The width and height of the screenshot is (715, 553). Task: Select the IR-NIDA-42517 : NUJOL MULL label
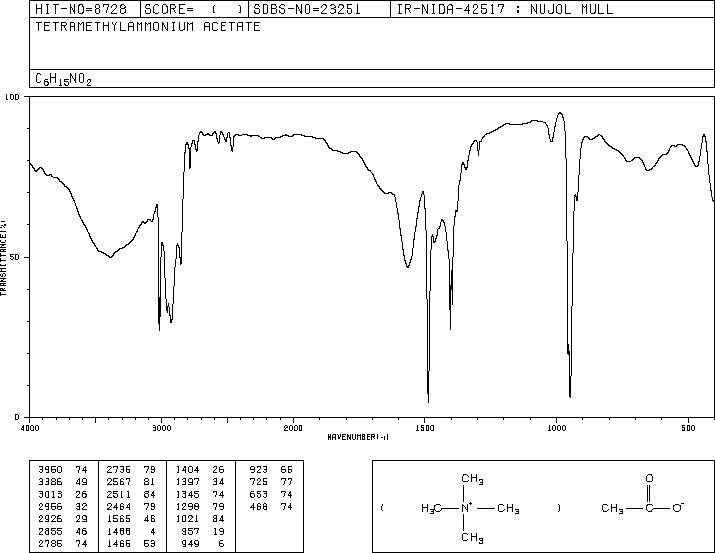pyautogui.click(x=505, y=9)
